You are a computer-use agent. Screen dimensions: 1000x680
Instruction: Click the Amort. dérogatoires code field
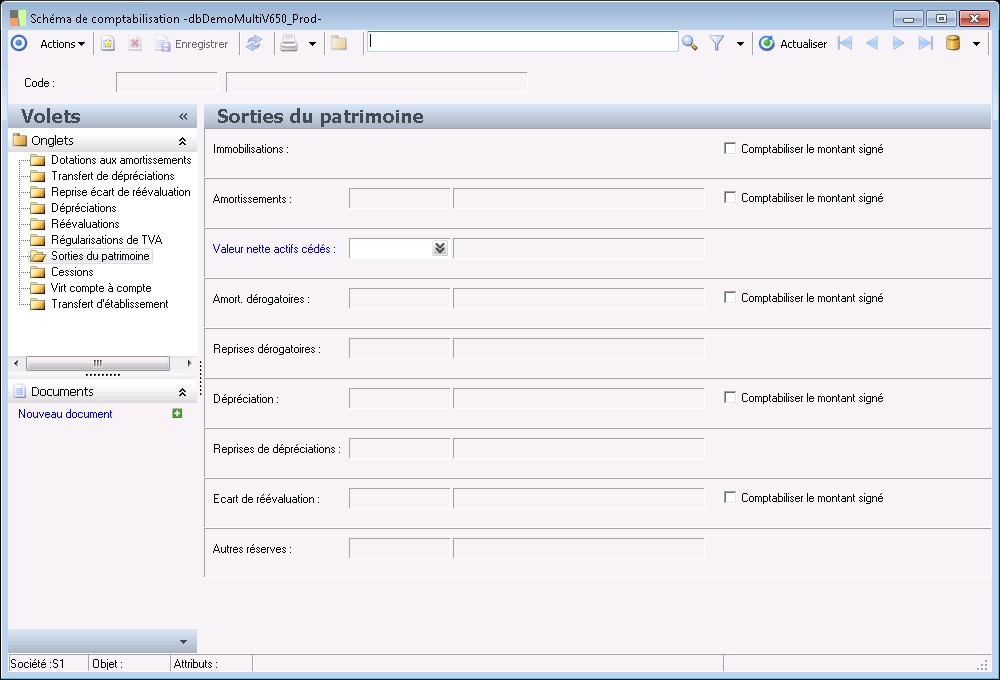(x=400, y=298)
